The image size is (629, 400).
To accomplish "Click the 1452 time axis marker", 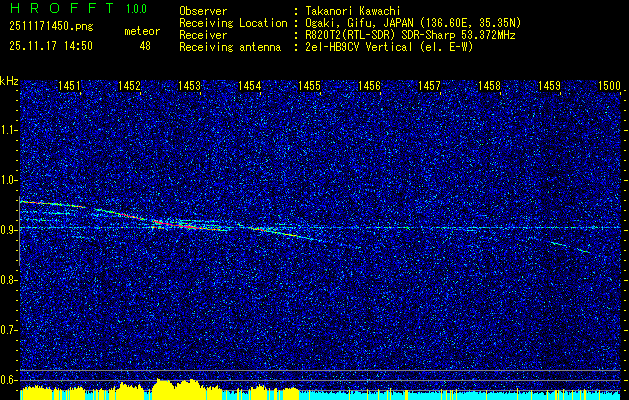I will pos(129,85).
